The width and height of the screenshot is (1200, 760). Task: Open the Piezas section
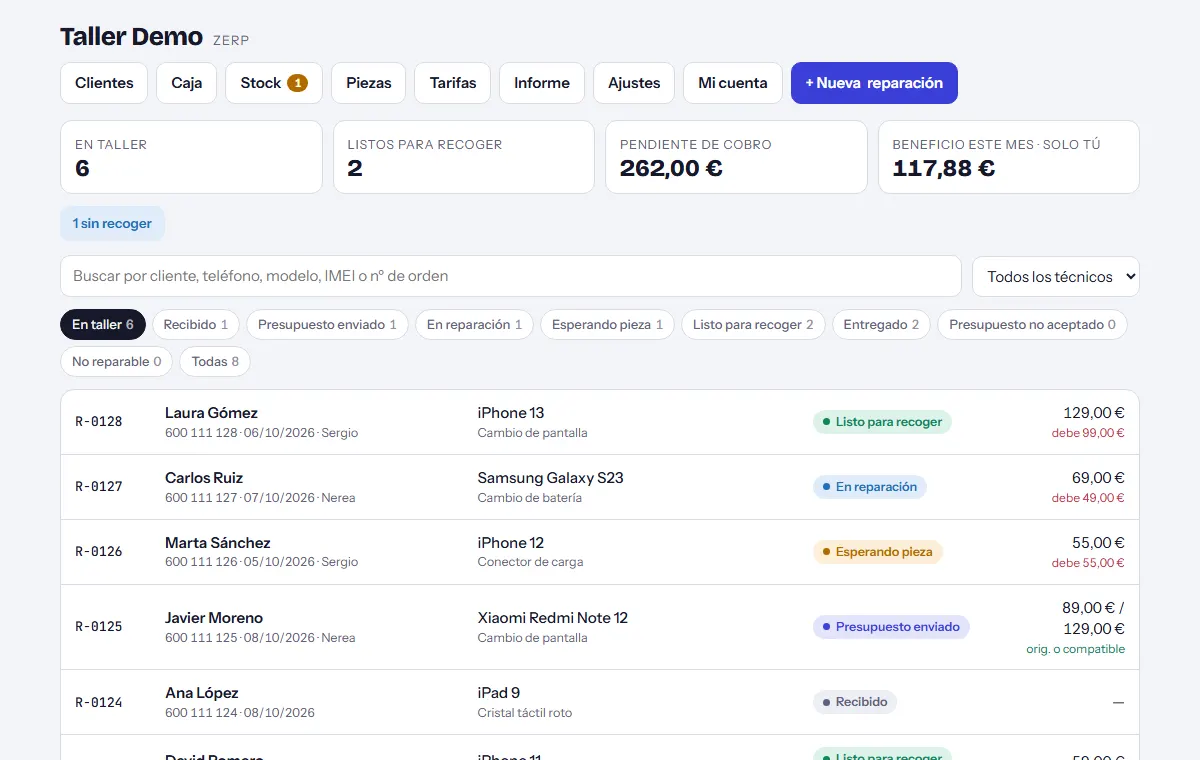tap(369, 83)
